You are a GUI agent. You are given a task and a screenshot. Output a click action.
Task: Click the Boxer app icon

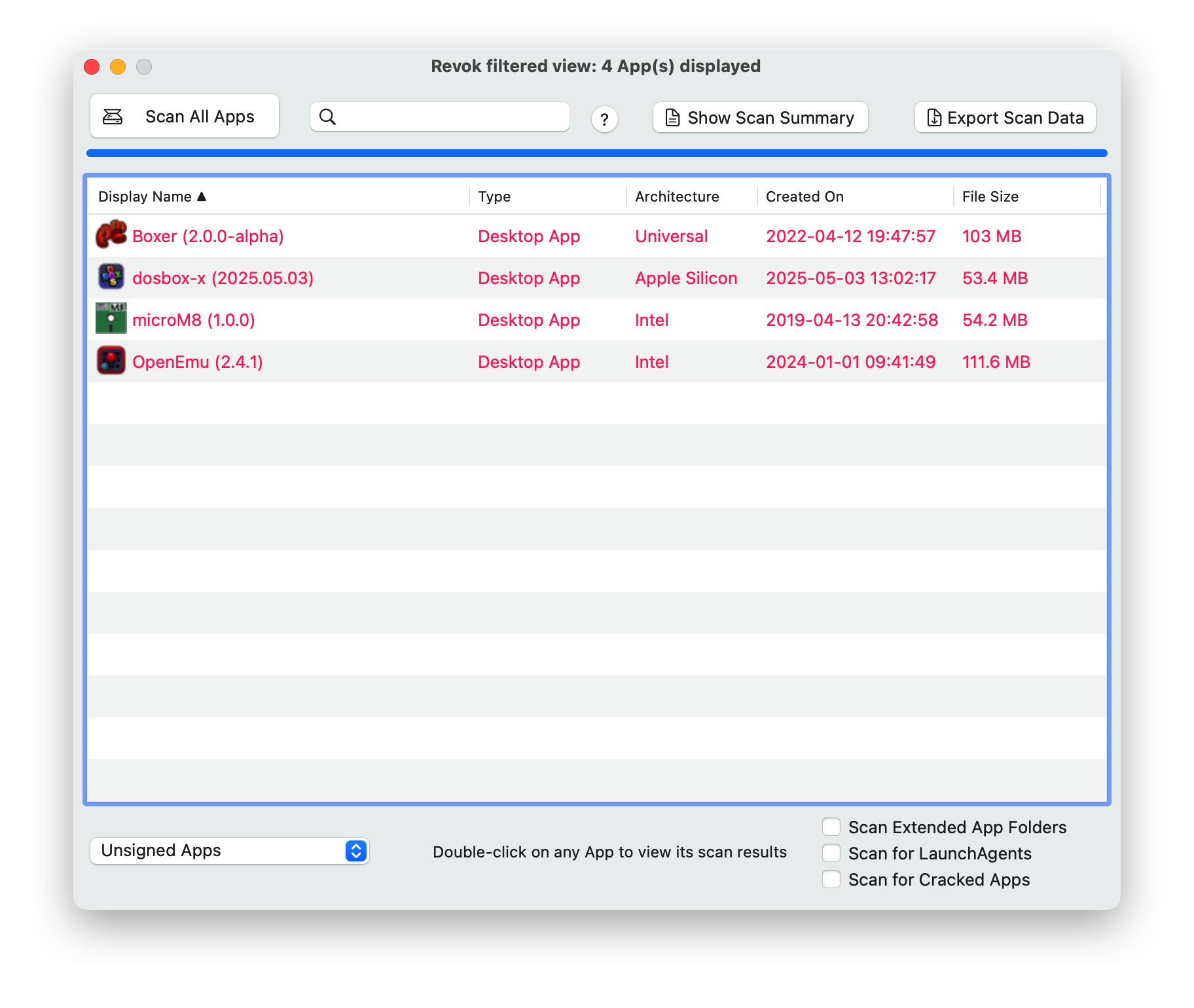point(111,235)
